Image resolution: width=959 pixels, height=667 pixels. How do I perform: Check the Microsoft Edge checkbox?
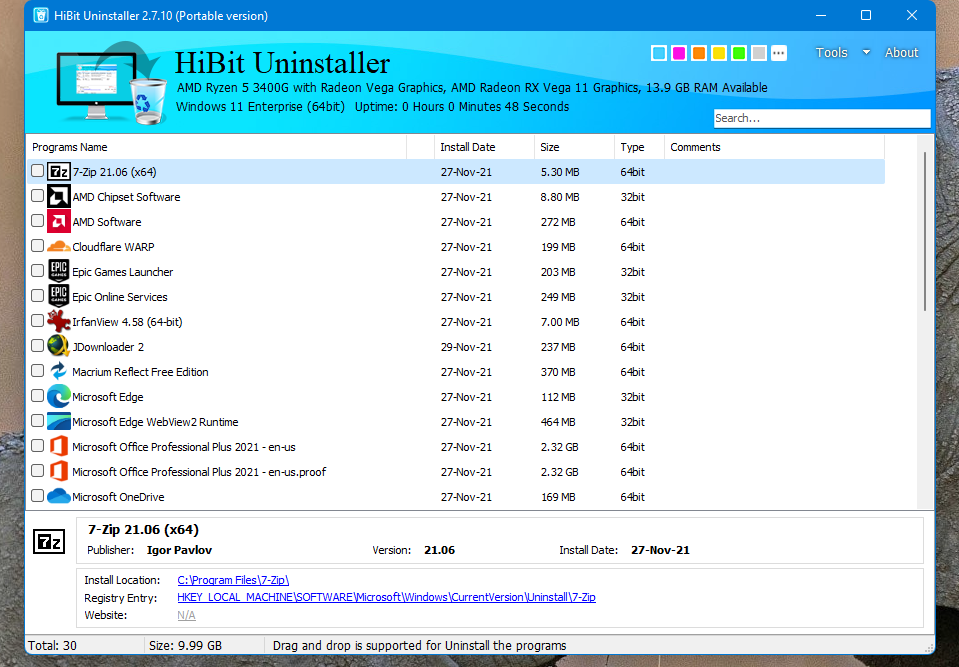[x=37, y=396]
